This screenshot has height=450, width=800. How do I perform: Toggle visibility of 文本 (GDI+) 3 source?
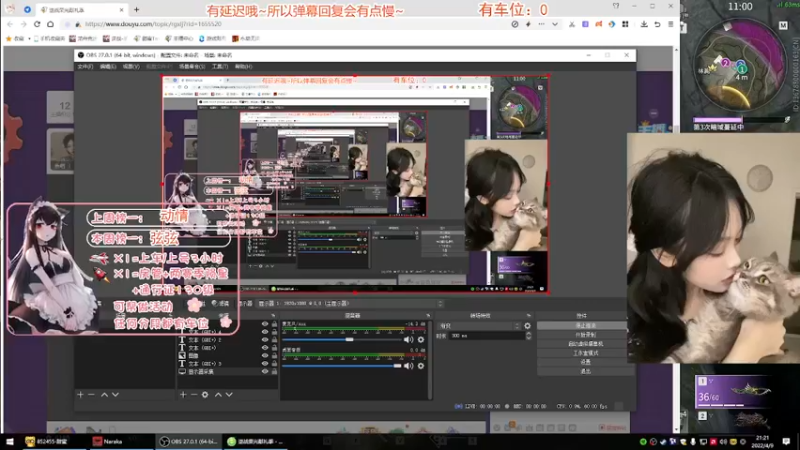(x=265, y=364)
